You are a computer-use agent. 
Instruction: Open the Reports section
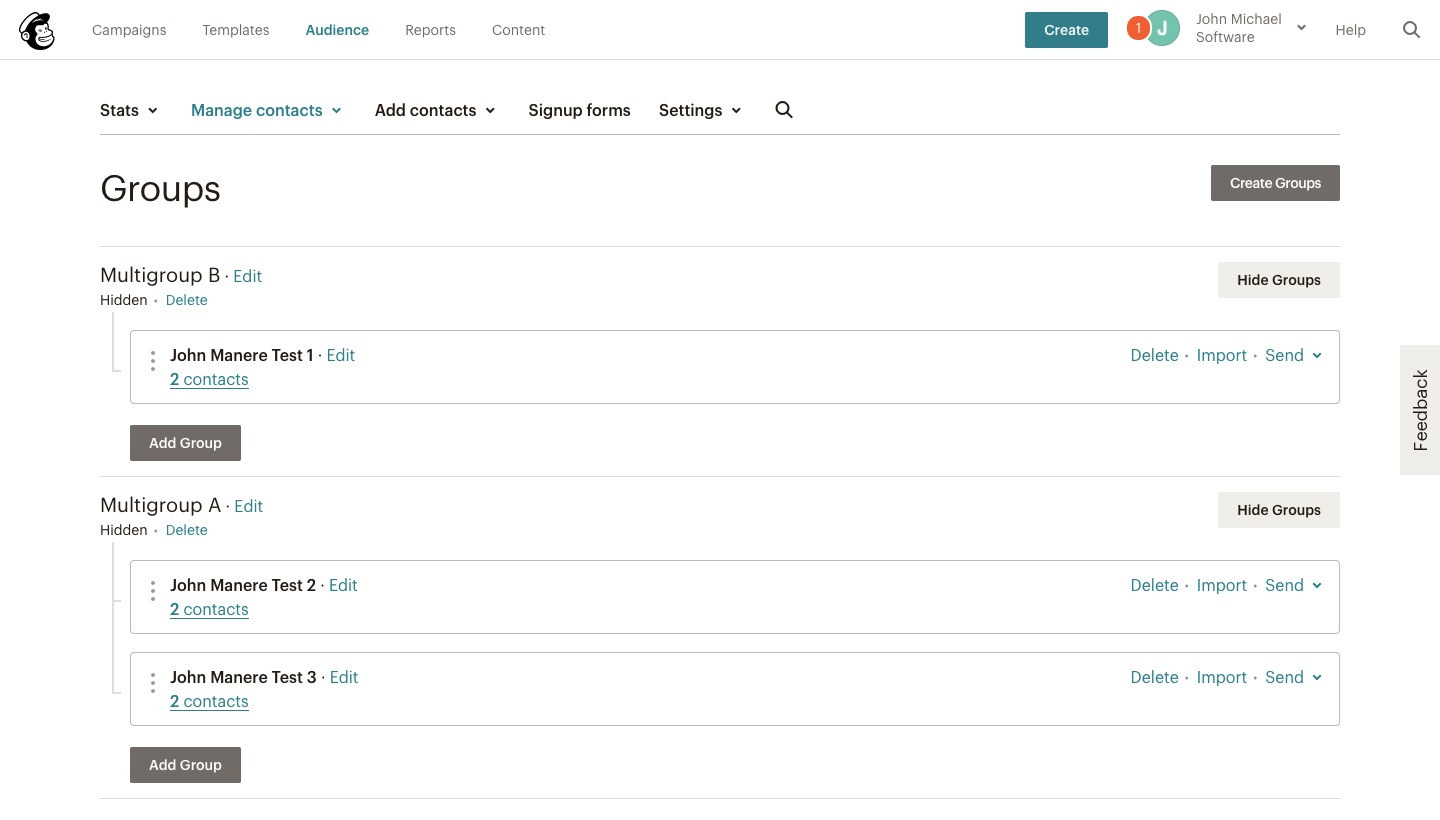coord(430,30)
